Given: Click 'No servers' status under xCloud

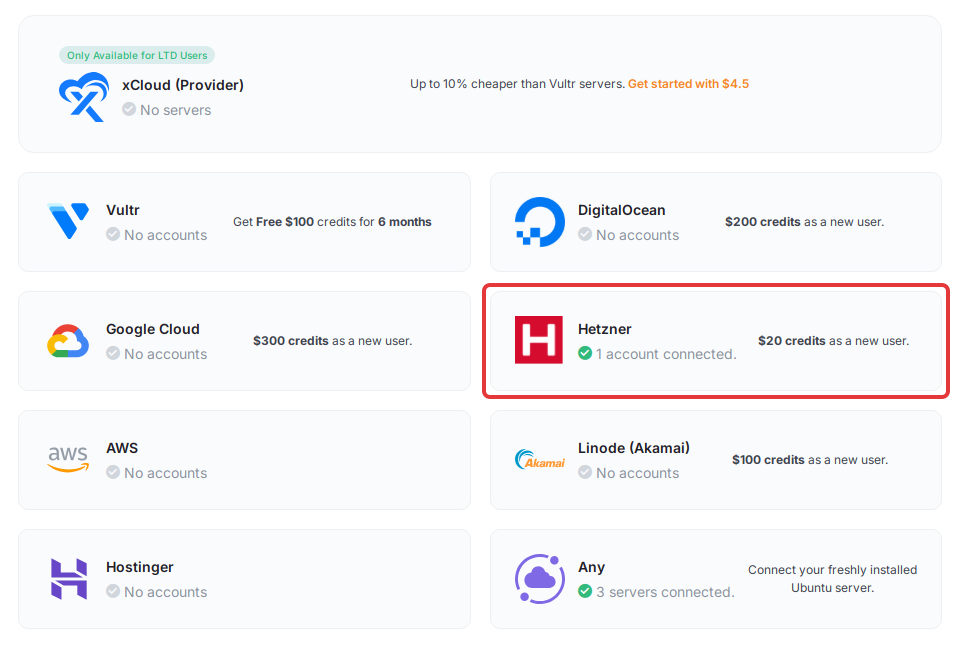Looking at the screenshot, I should pos(175,110).
